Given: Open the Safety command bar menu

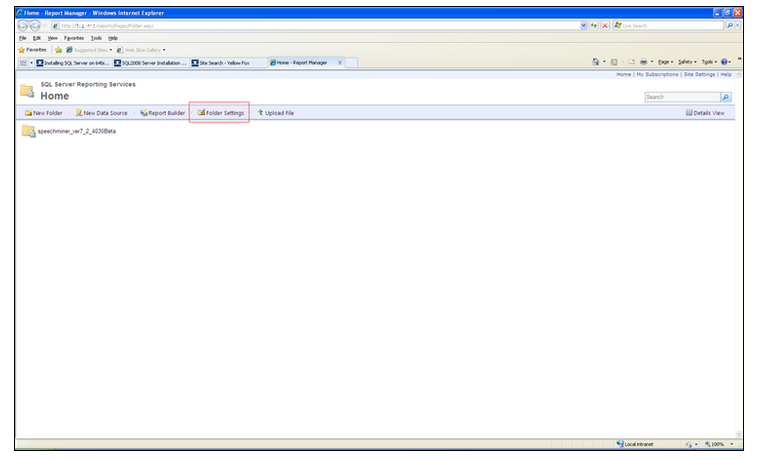Looking at the screenshot, I should (x=687, y=62).
